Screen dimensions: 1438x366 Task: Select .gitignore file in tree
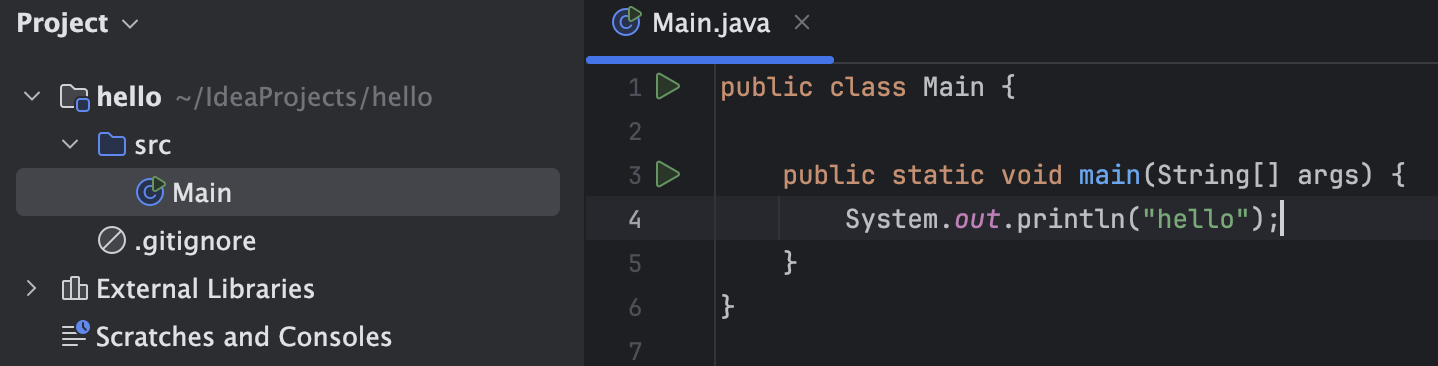[x=288, y=241]
